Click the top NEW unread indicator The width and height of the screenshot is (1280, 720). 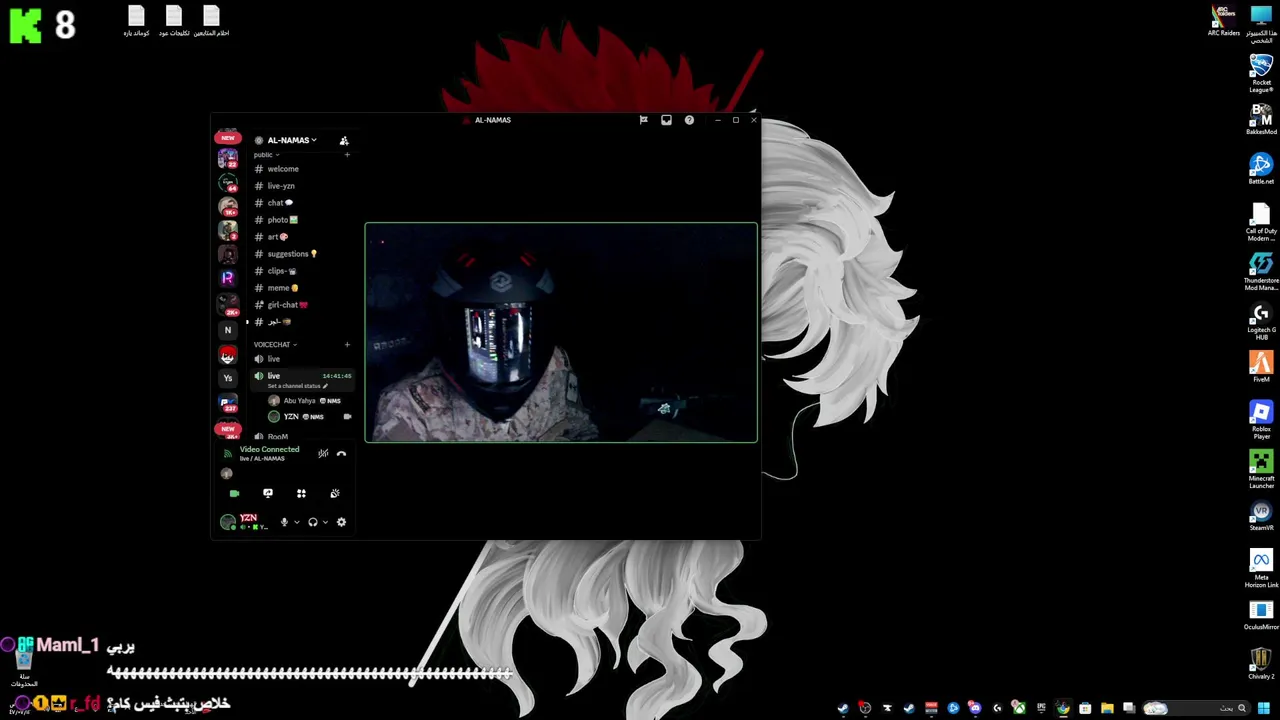(x=228, y=138)
